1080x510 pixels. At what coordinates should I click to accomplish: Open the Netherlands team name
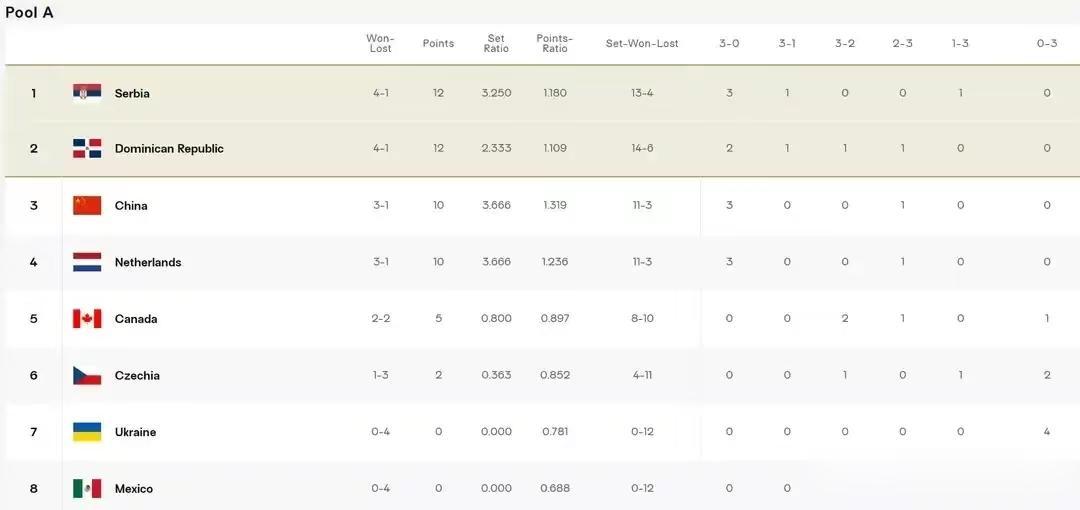(x=148, y=262)
